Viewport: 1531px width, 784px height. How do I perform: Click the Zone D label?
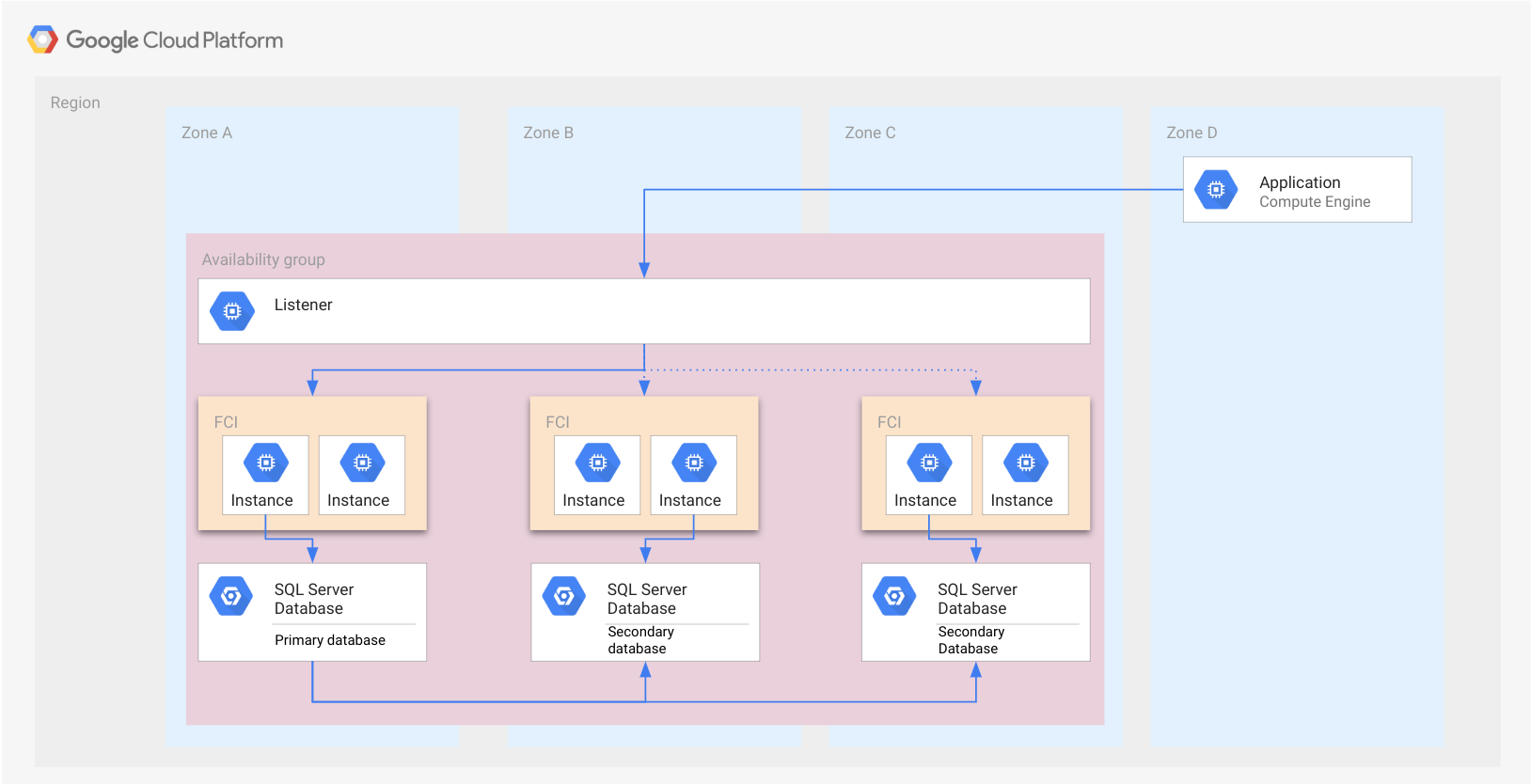[x=1192, y=133]
